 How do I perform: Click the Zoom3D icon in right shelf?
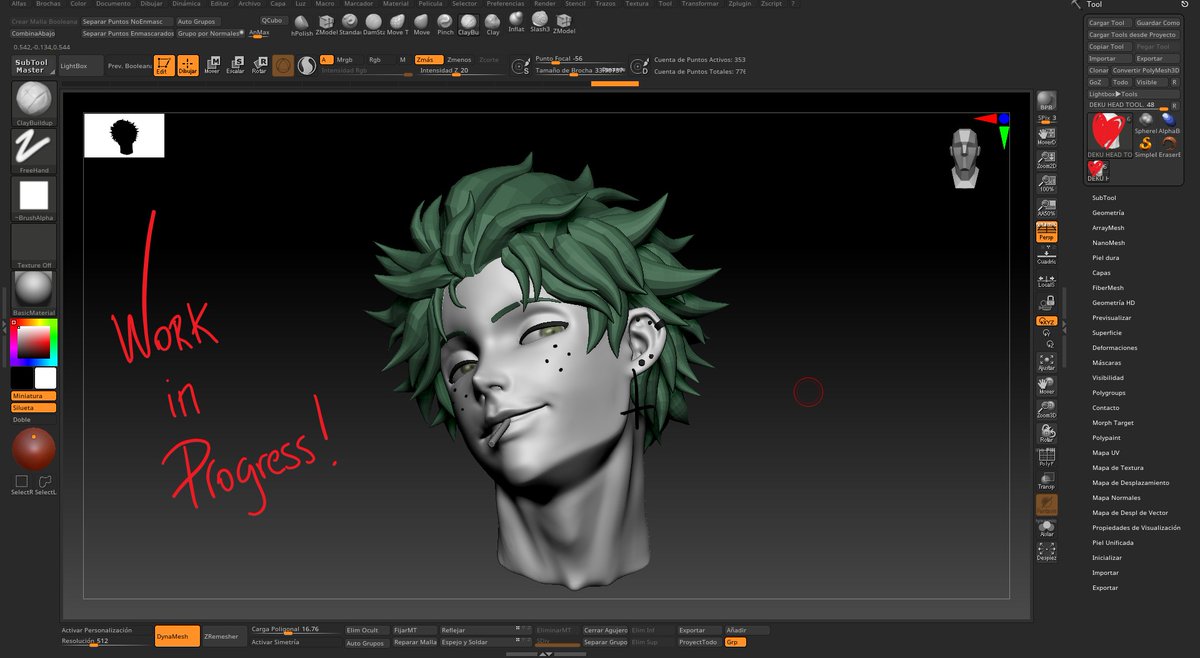point(1046,407)
